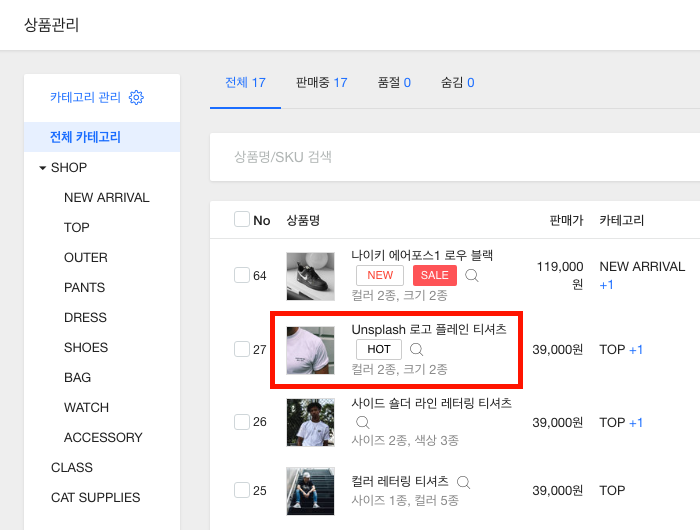This screenshot has height=530, width=700.
Task: Check the box for product No 27
Action: pos(242,349)
